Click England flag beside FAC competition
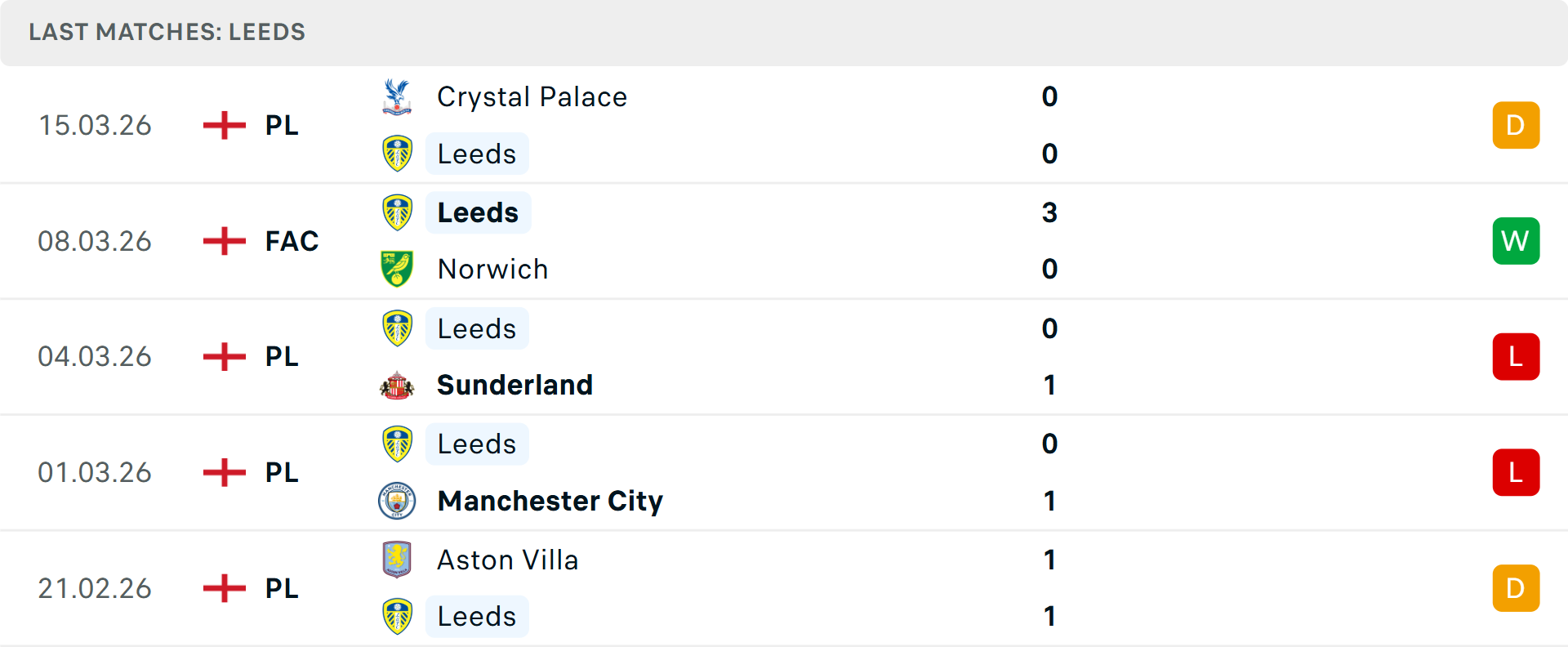This screenshot has width=1568, height=647. (x=224, y=241)
